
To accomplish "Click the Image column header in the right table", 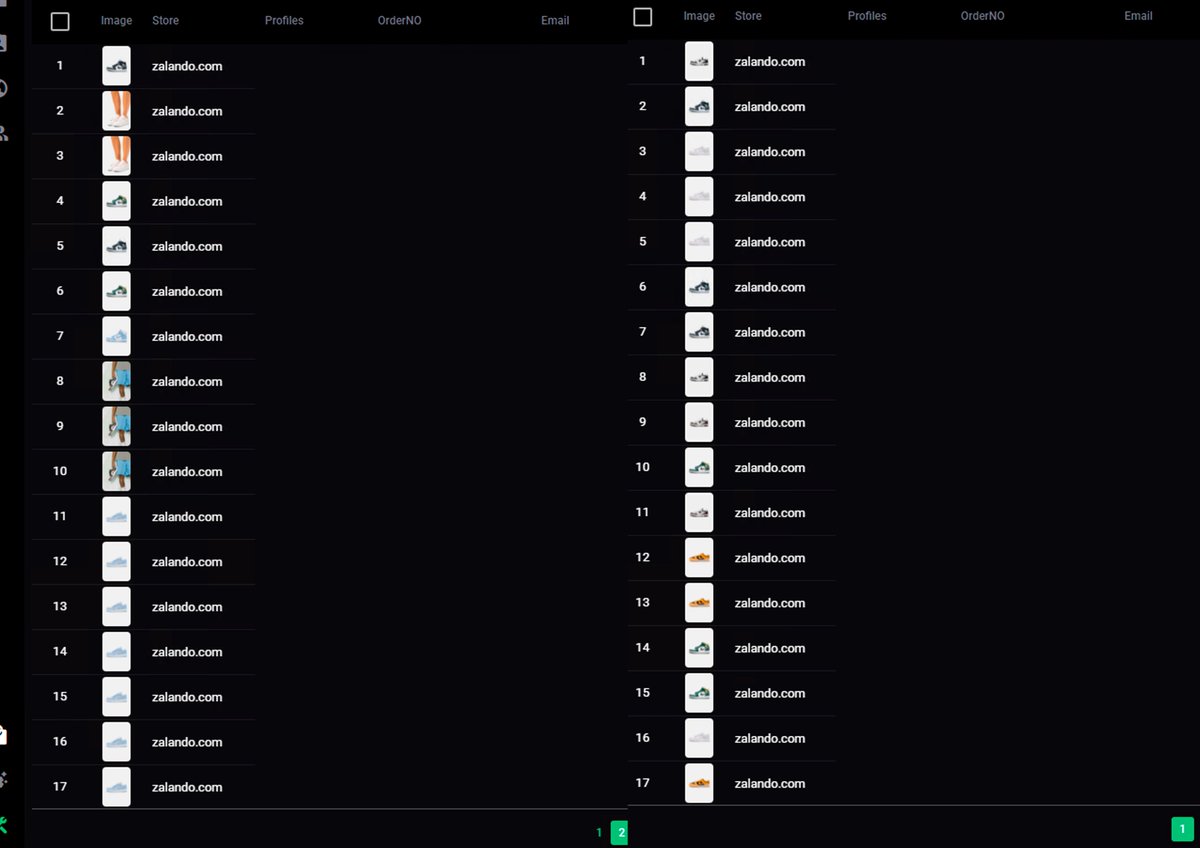I will tap(699, 16).
